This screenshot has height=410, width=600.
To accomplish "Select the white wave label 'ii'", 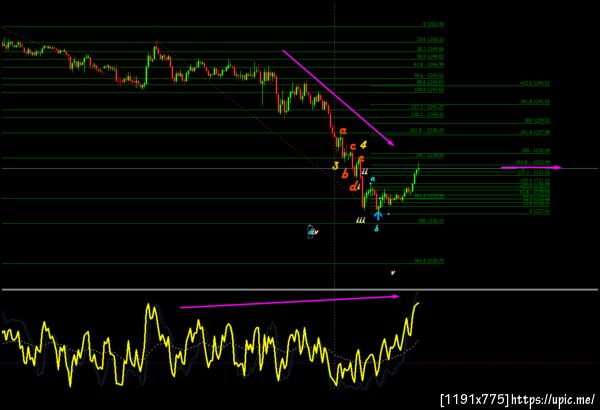I will pyautogui.click(x=365, y=171).
